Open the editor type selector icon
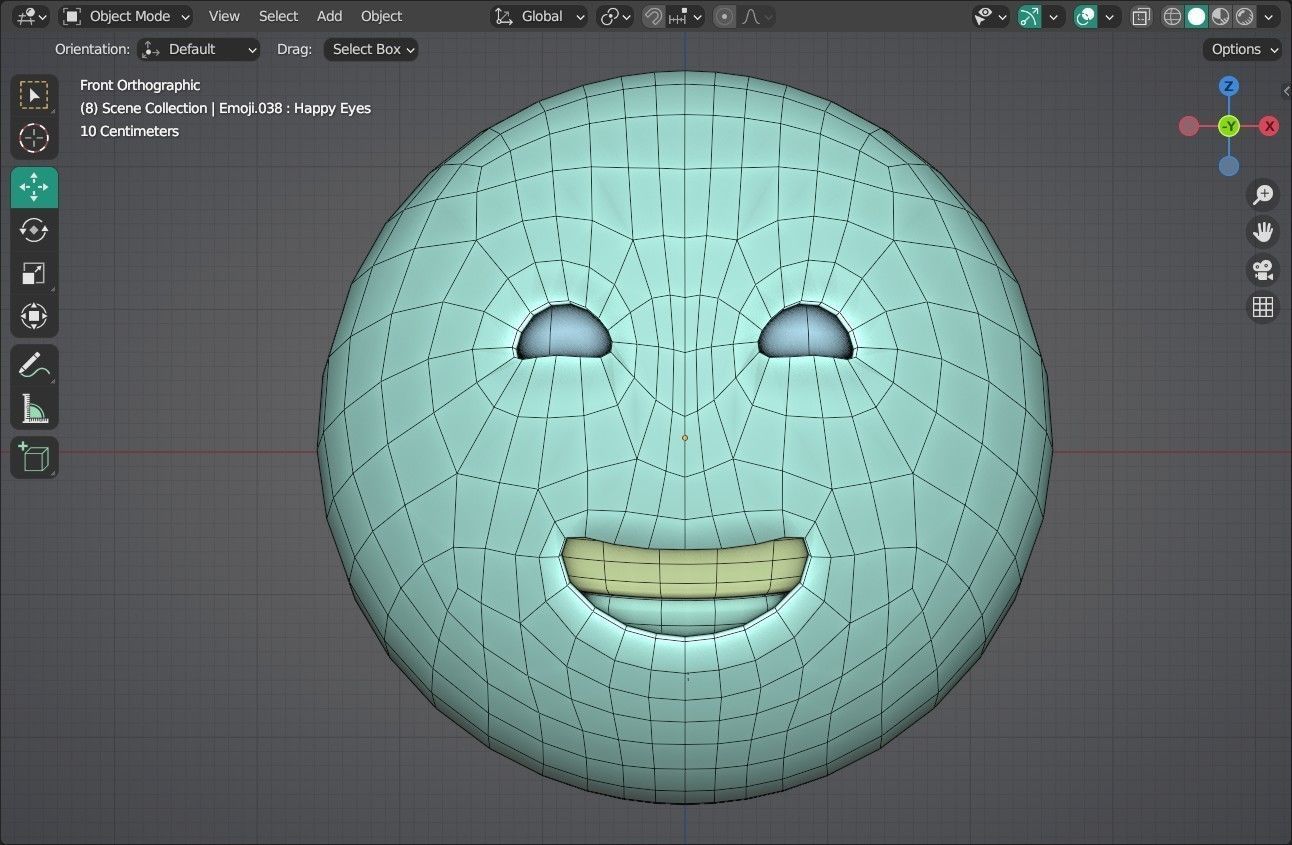The image size is (1292, 845). click(32, 16)
